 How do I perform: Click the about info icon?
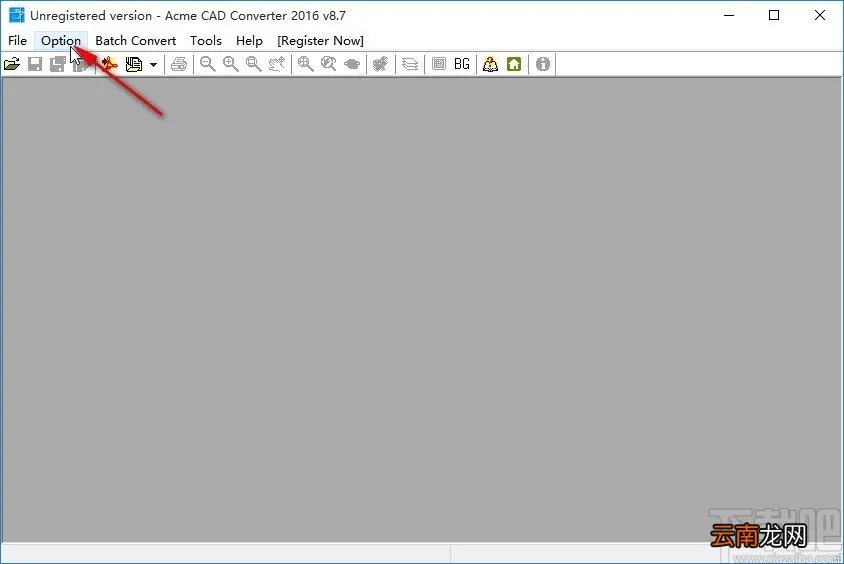(x=543, y=64)
